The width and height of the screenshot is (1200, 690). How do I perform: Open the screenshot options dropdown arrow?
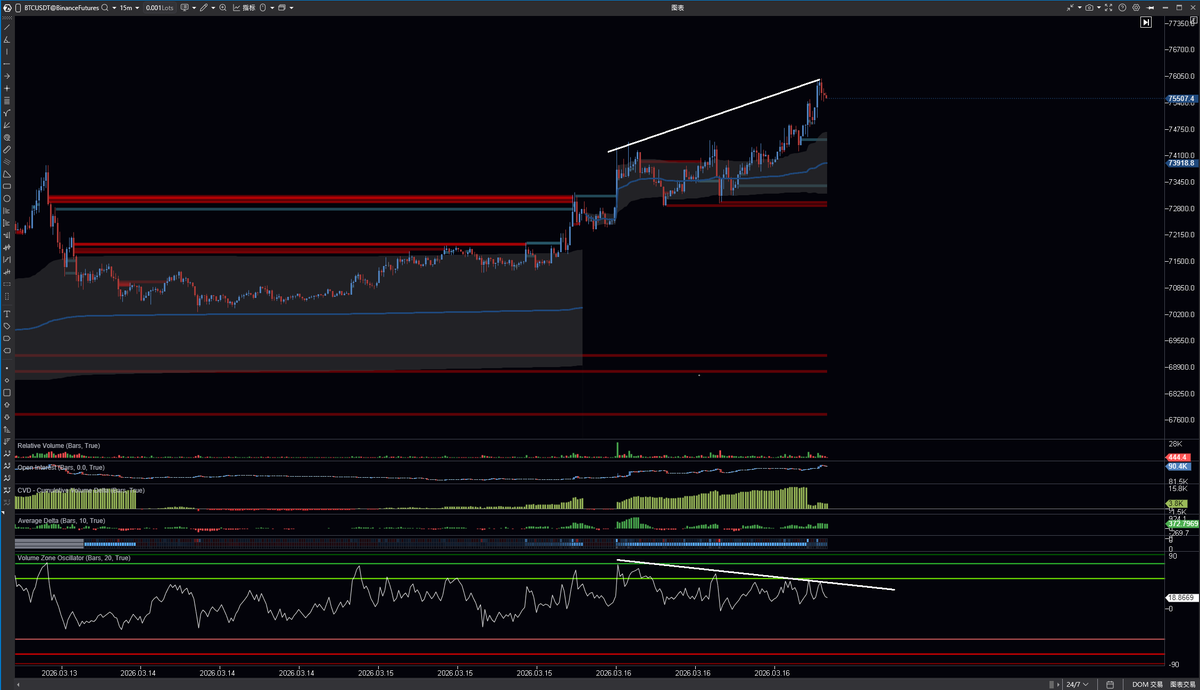[x=1099, y=7]
